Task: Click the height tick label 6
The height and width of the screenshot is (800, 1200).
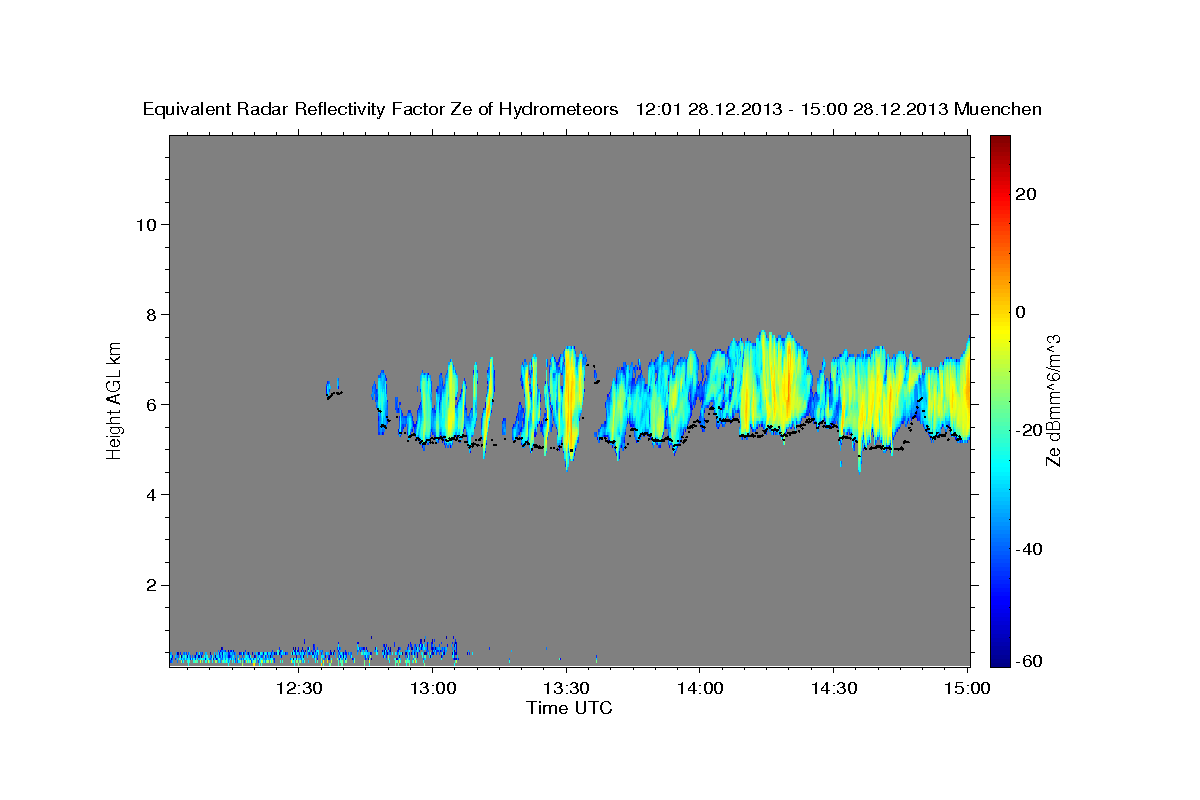Action: click(x=149, y=404)
